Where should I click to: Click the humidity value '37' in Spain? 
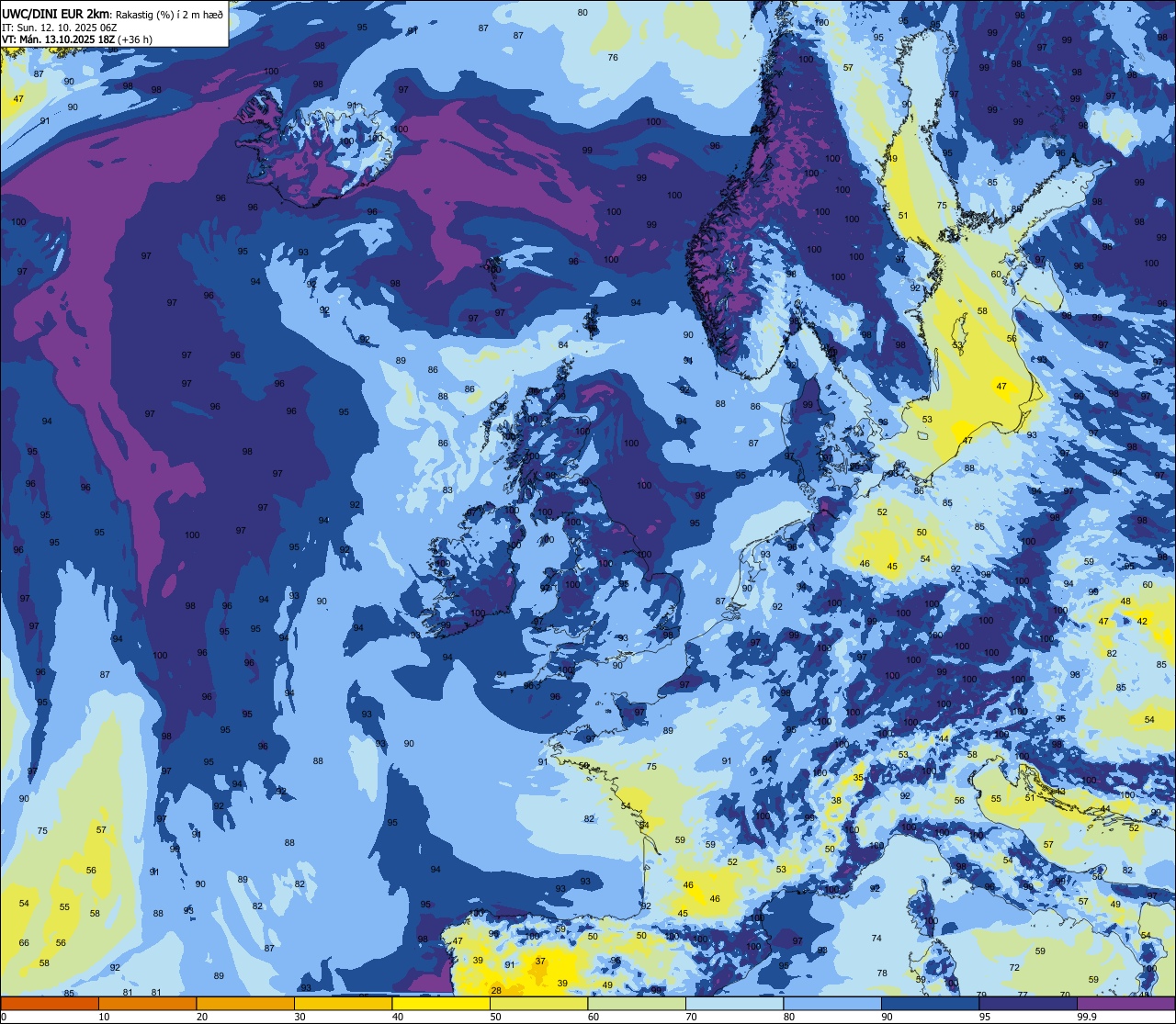point(540,962)
